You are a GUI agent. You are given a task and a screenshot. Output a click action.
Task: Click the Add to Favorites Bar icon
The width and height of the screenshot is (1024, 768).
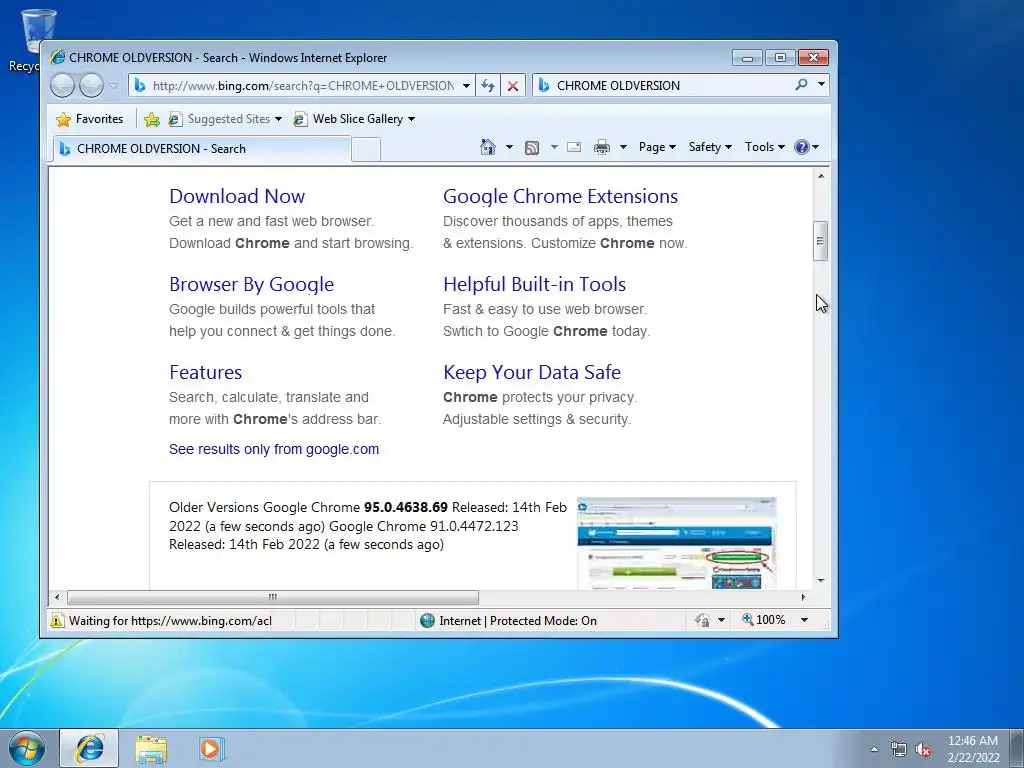[152, 119]
